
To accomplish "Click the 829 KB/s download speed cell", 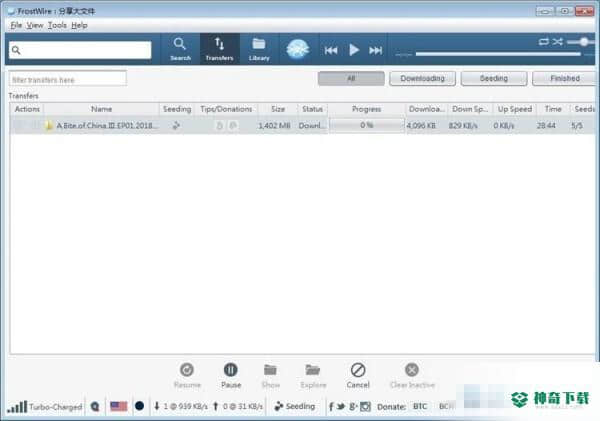I will click(x=463, y=126).
